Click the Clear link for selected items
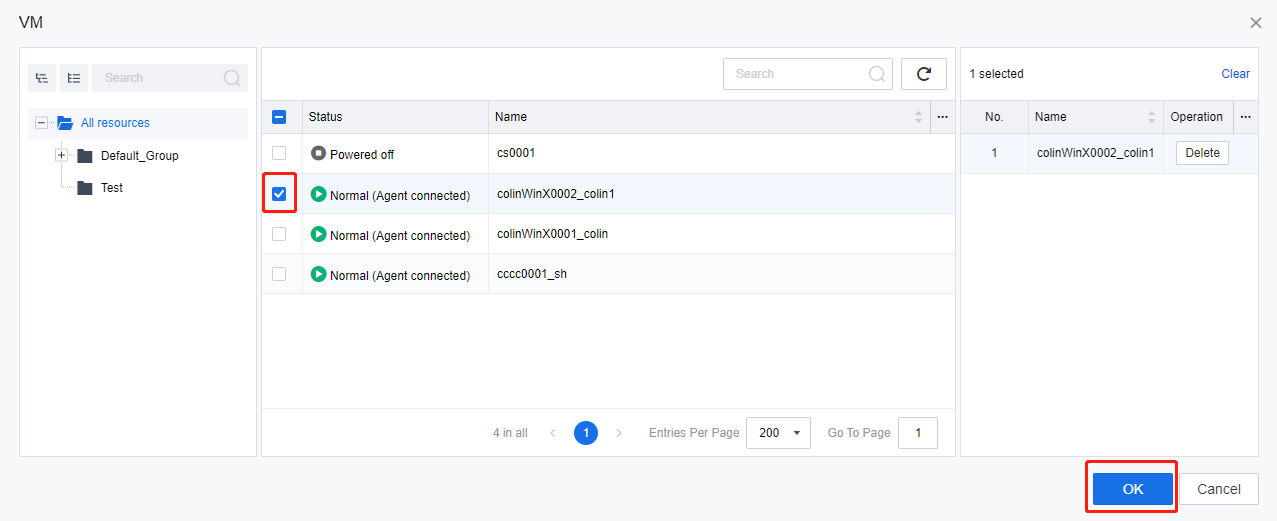The image size is (1277, 521). coord(1235,74)
